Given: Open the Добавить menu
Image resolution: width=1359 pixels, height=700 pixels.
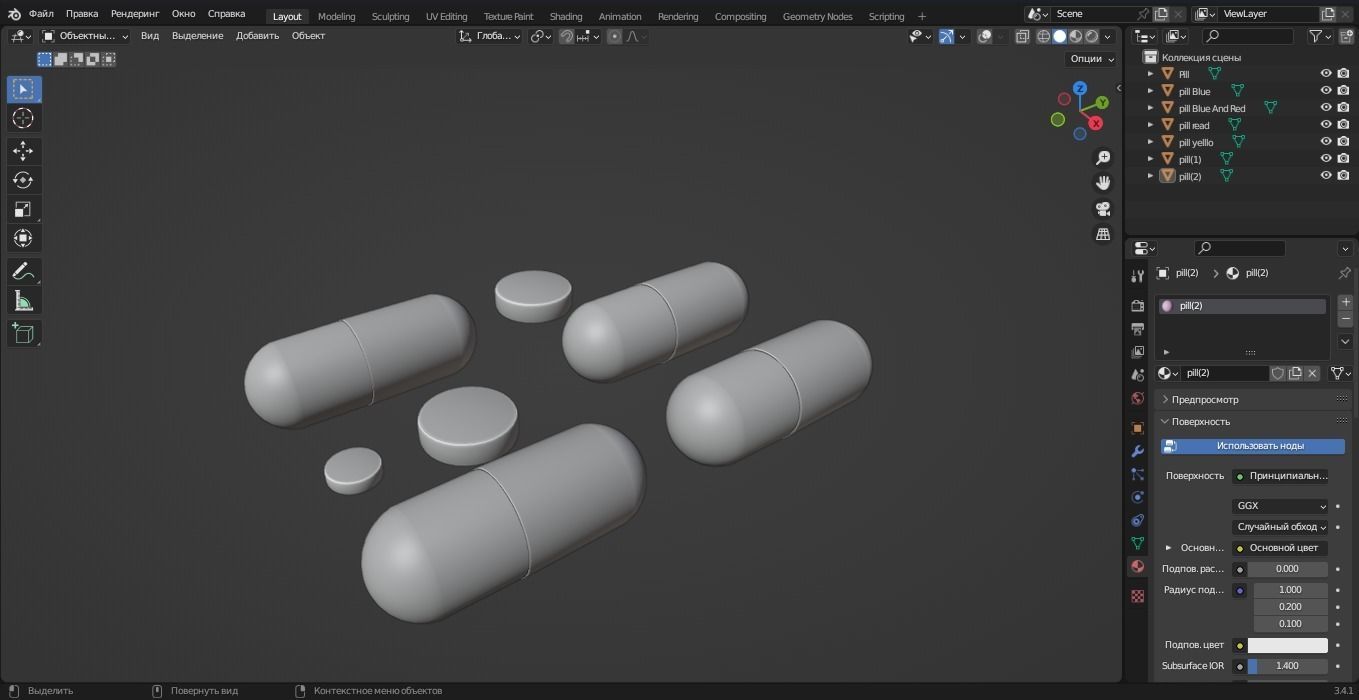Looking at the screenshot, I should (257, 36).
